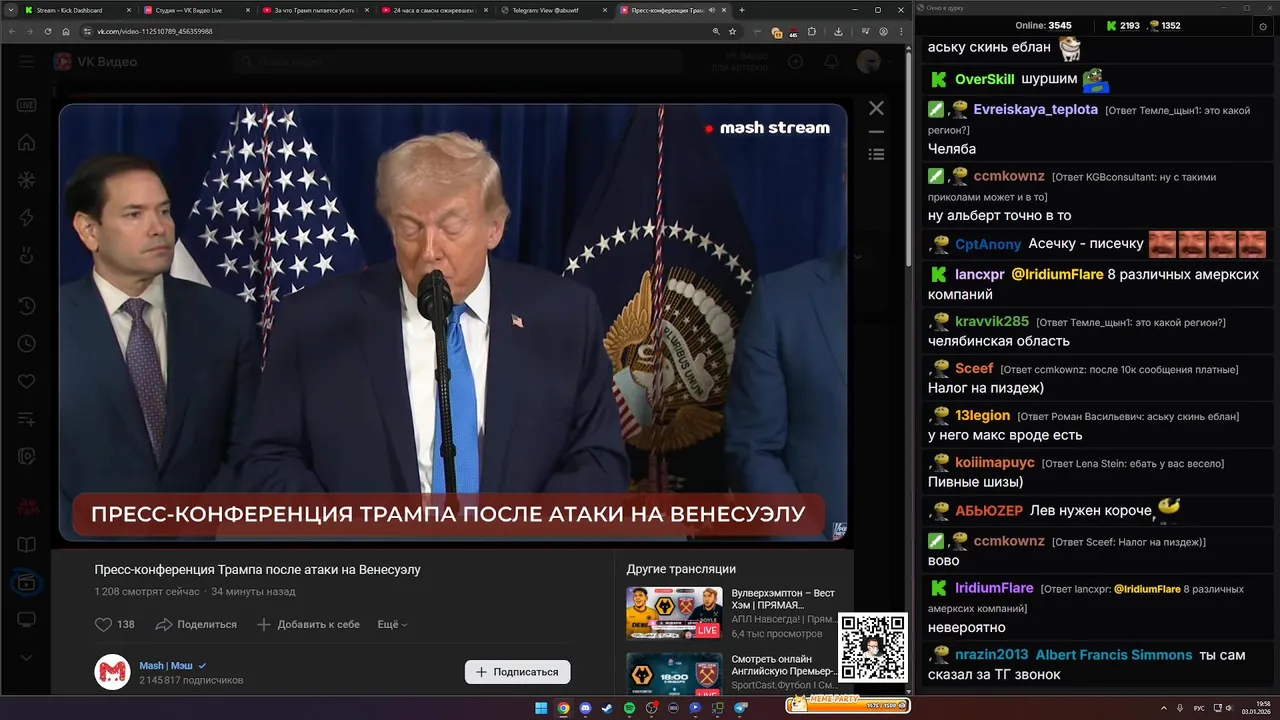This screenshot has height=720, width=1280.
Task: Click username kravvik285 in chat
Action: tap(991, 321)
